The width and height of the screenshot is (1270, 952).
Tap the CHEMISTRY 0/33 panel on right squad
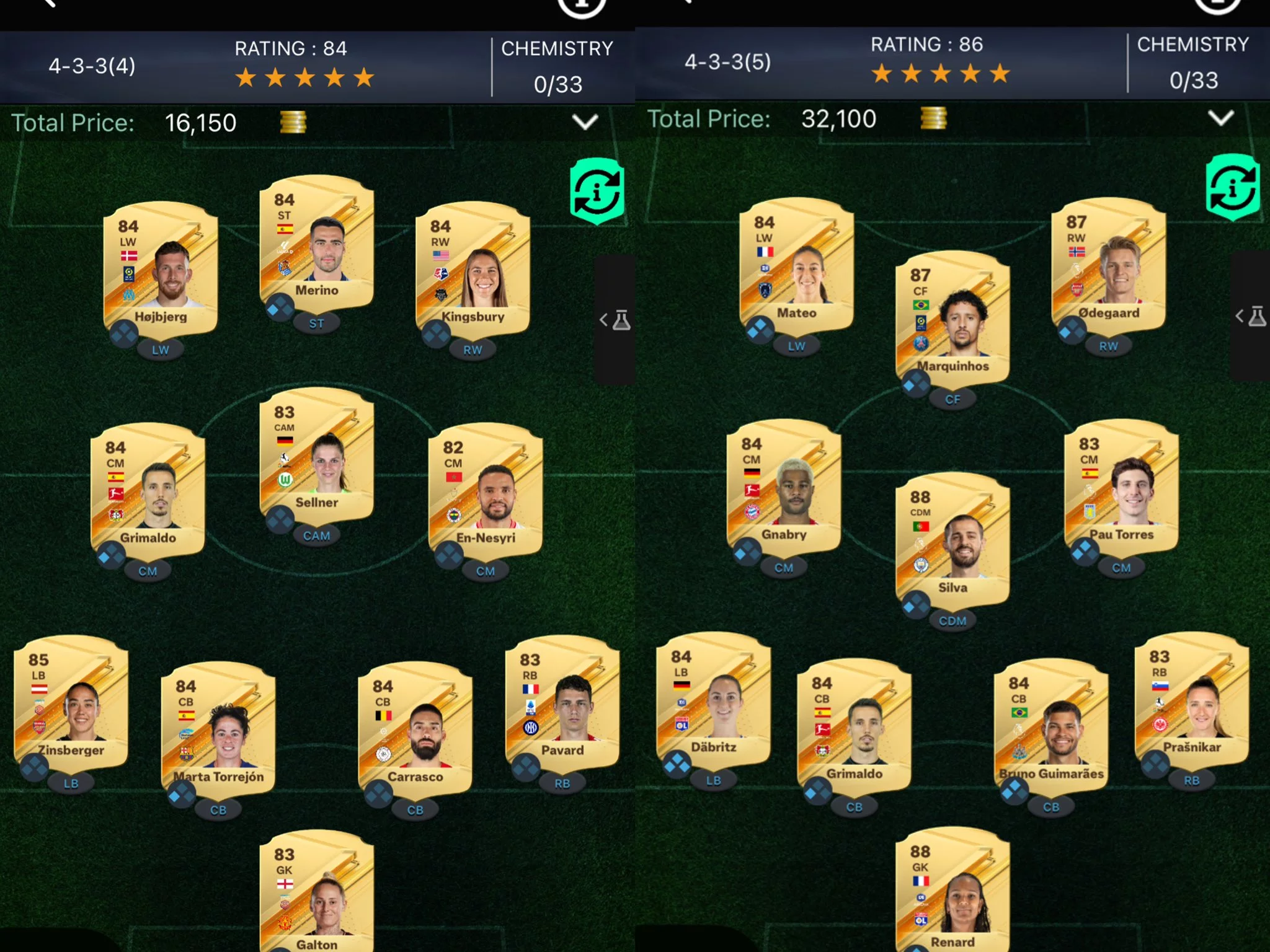[x=1193, y=62]
